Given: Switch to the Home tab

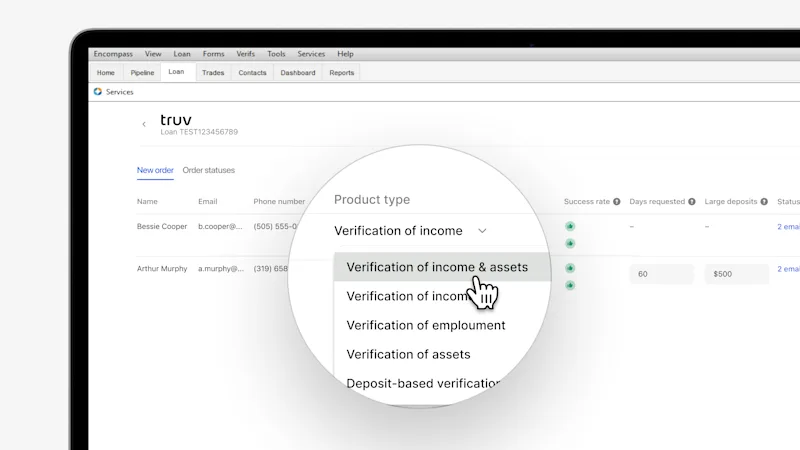Looking at the screenshot, I should 106,72.
